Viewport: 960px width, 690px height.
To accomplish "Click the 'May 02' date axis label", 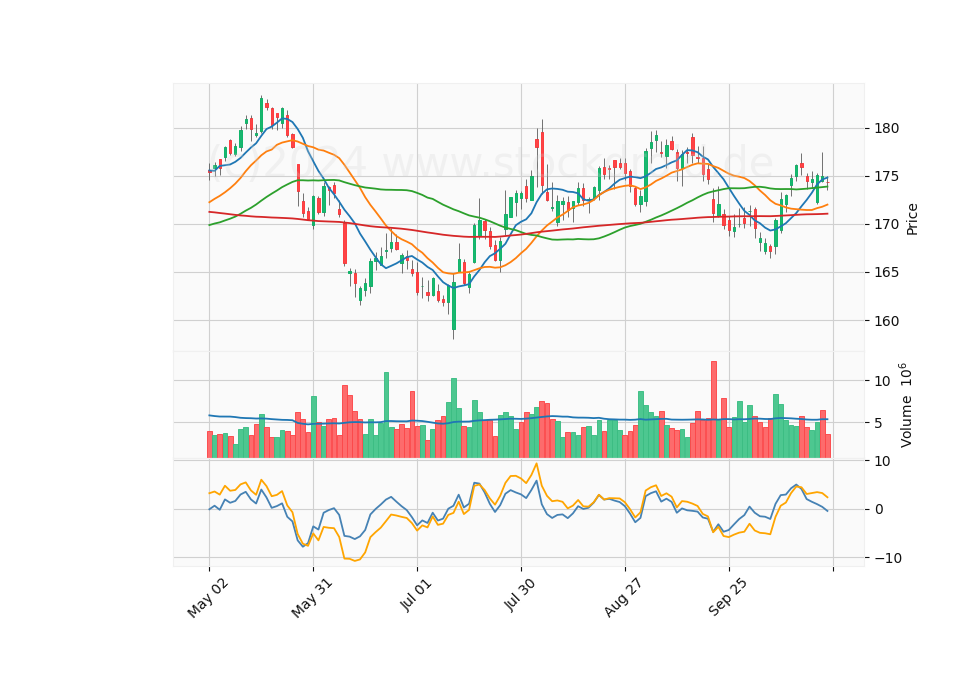I will (208, 598).
